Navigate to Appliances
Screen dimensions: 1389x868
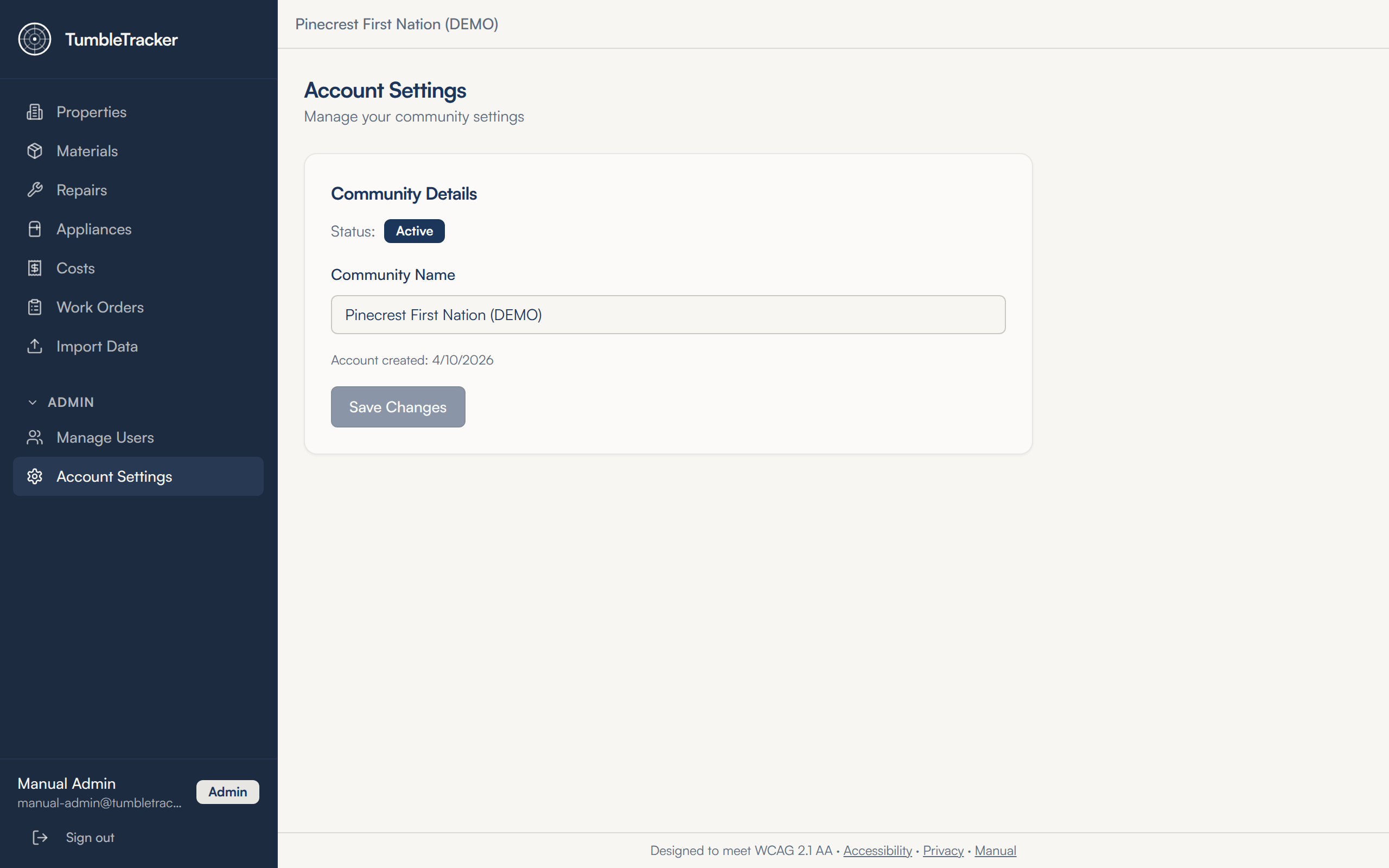138,229
